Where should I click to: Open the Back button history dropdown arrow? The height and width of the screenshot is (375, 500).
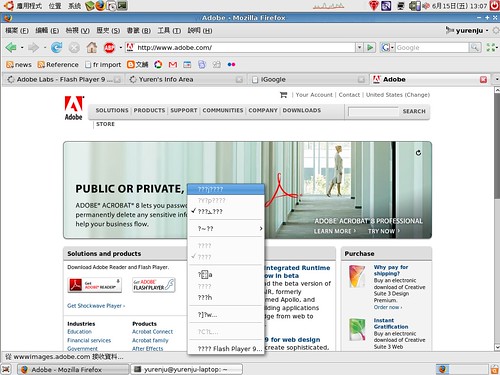[22, 48]
